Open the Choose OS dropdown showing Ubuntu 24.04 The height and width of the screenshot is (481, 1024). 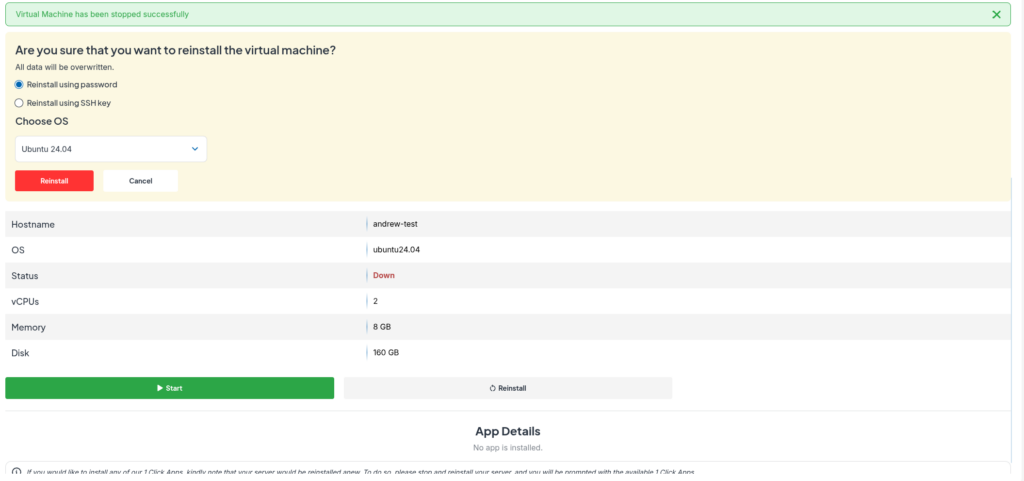click(x=110, y=149)
